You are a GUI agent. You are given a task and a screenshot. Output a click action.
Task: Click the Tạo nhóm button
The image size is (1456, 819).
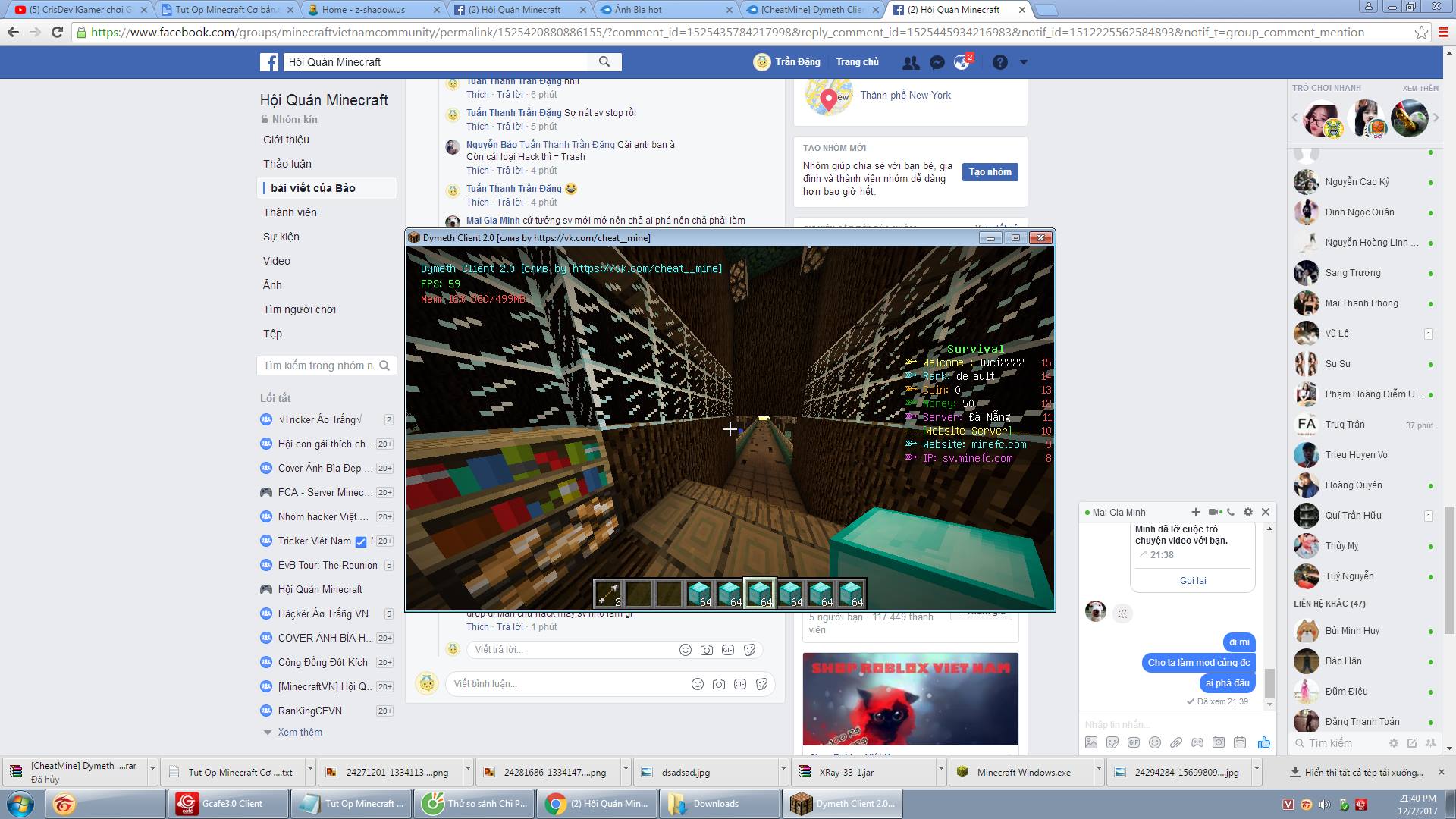990,172
